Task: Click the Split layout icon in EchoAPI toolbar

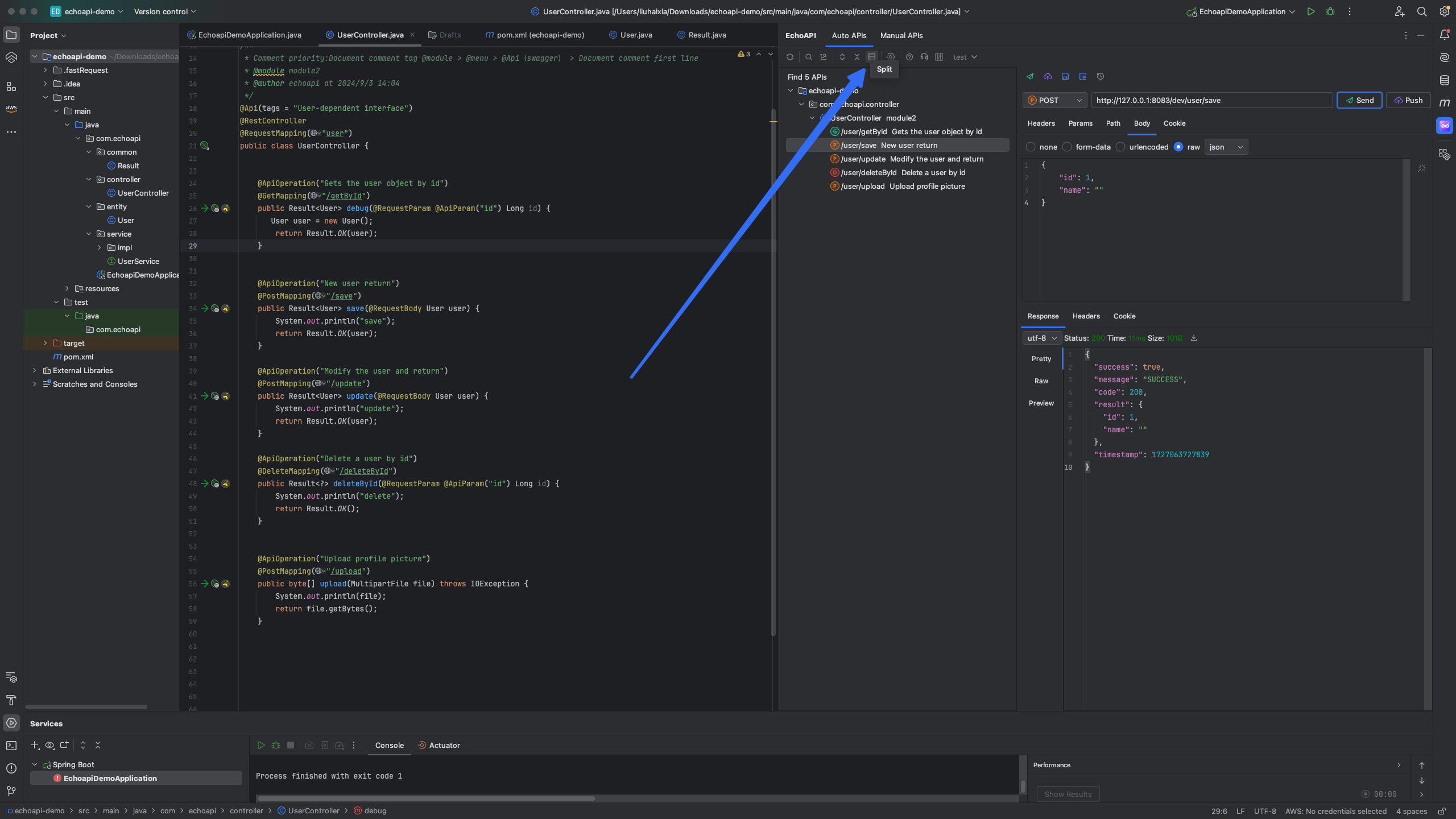Action: coord(871,57)
